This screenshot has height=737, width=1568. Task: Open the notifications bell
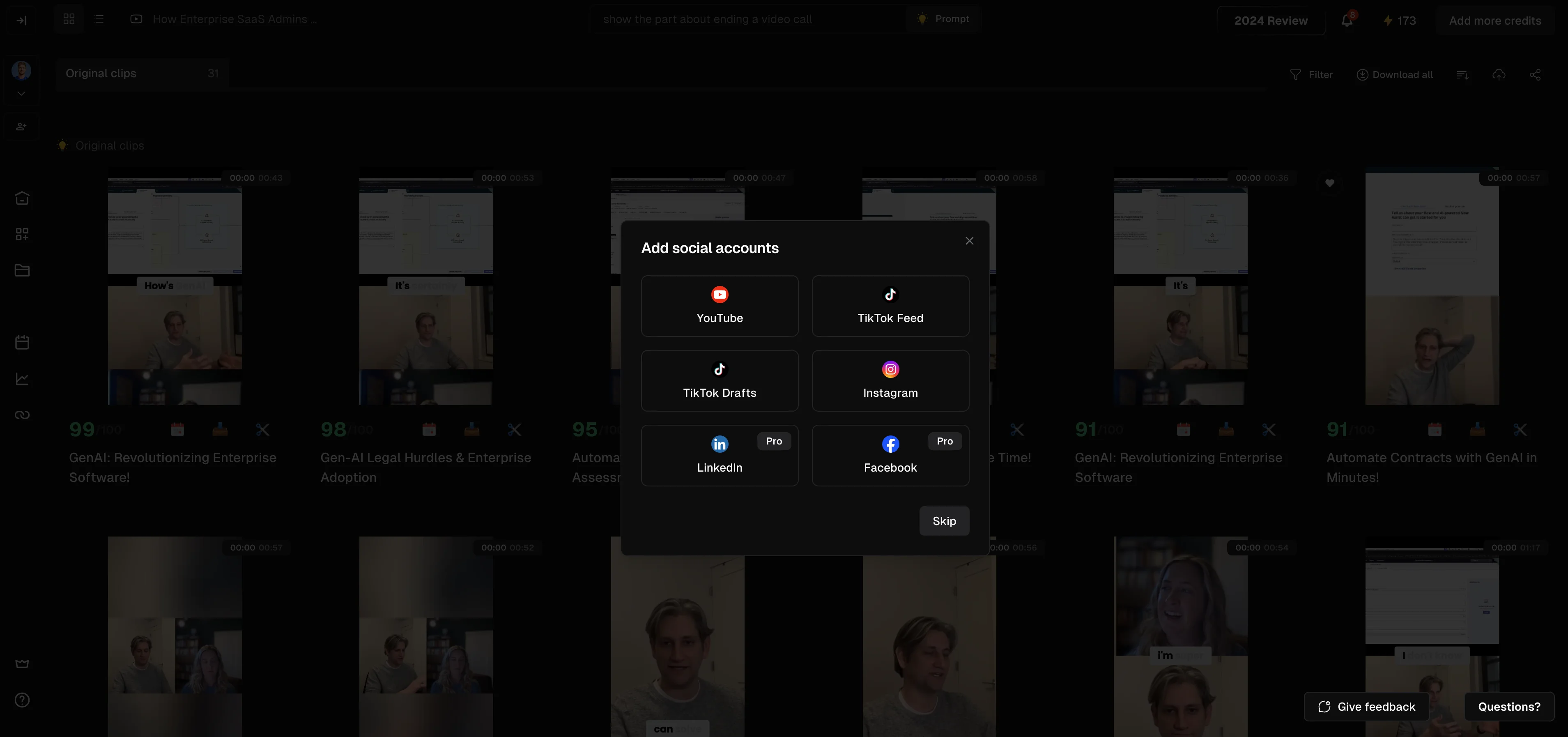pyautogui.click(x=1346, y=20)
